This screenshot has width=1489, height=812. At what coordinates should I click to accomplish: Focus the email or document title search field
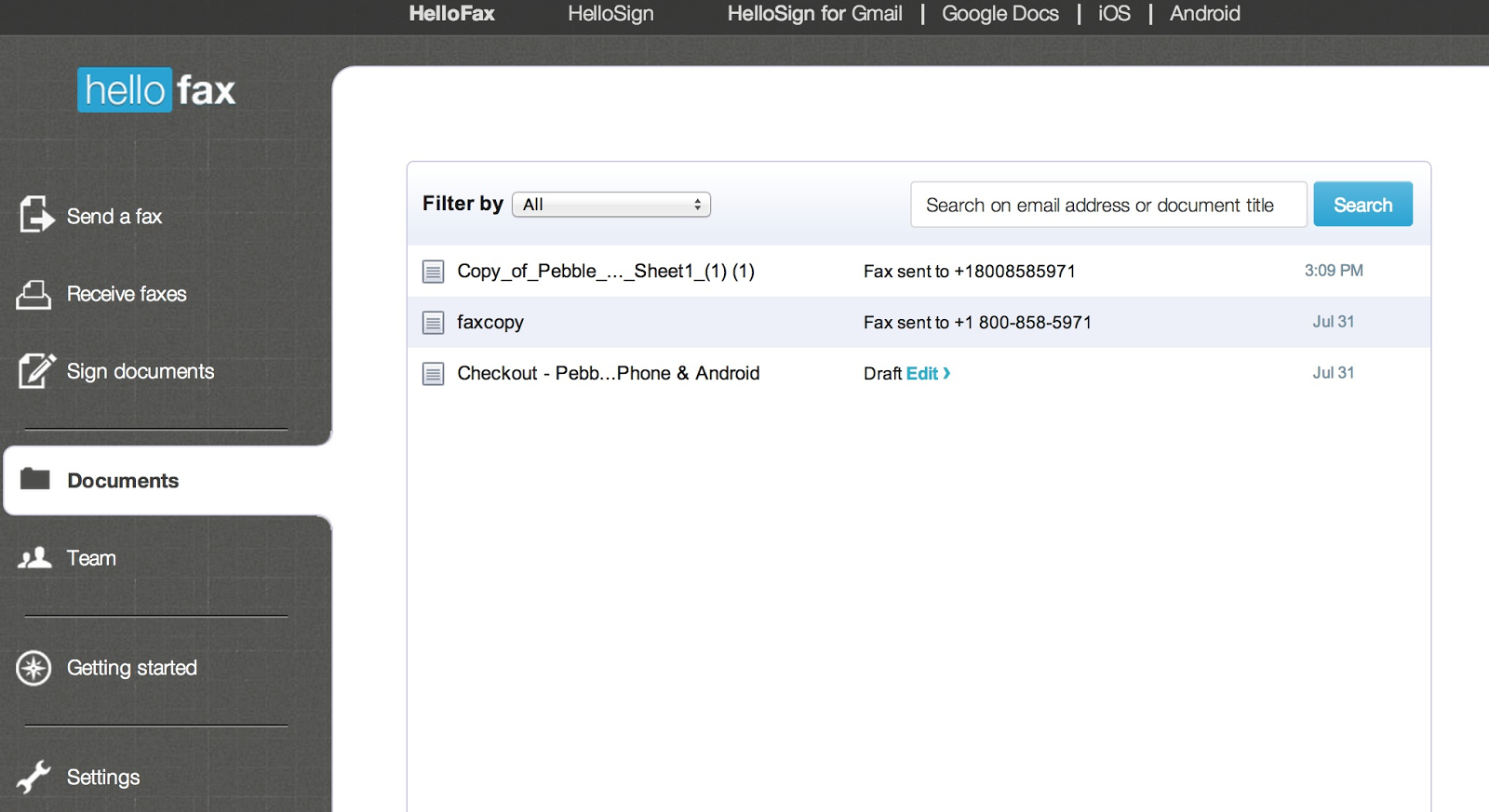click(1108, 205)
